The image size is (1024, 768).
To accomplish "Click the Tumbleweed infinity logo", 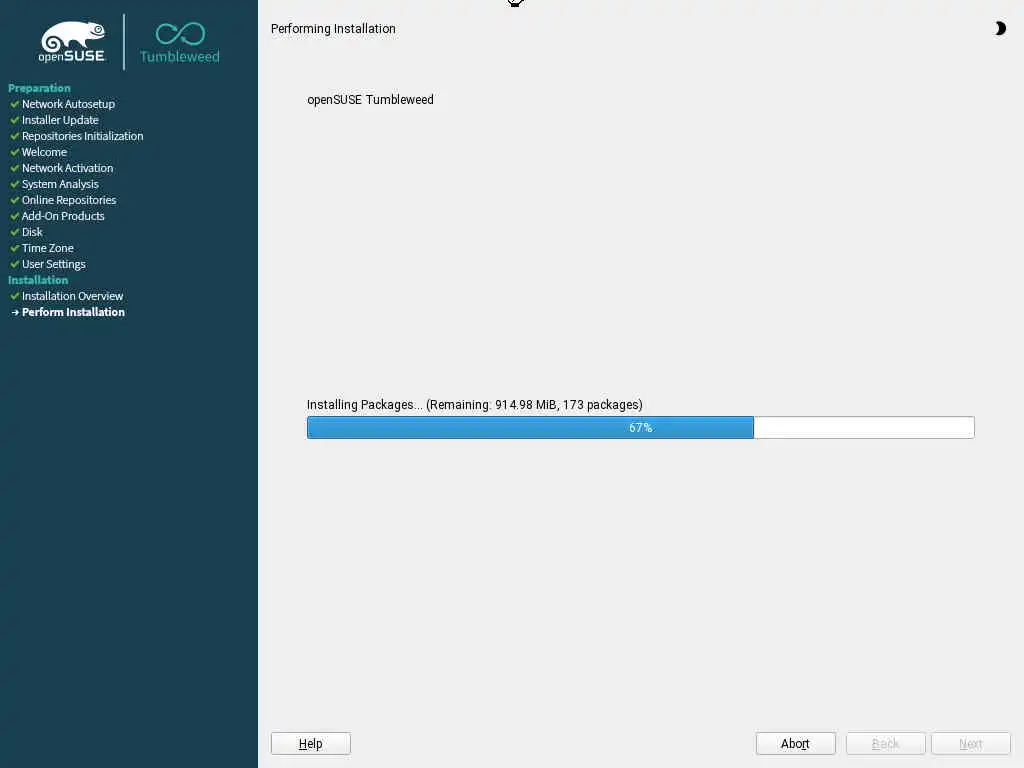I will pyautogui.click(x=180, y=43).
